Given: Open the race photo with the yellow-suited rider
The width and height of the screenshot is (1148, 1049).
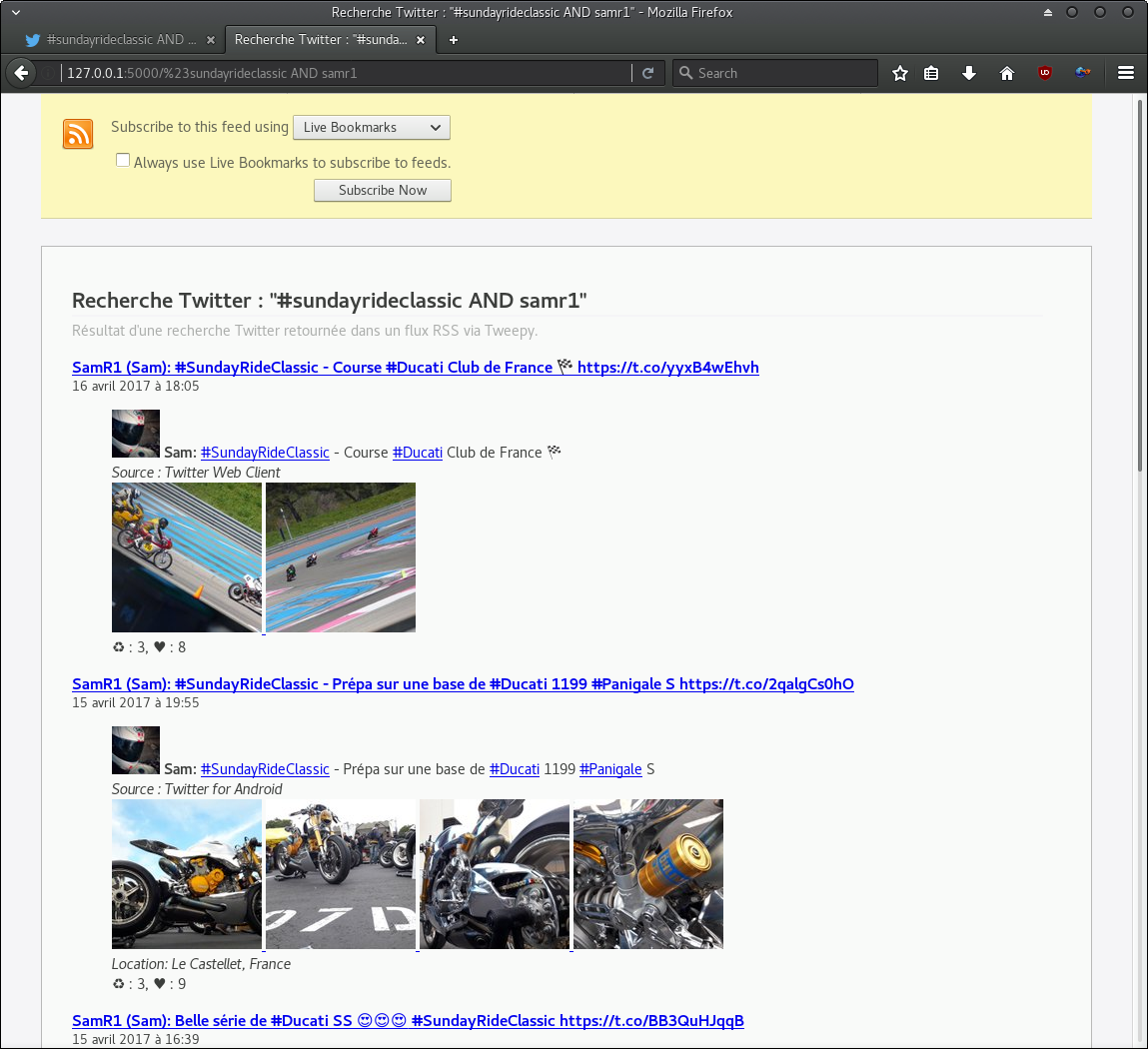Looking at the screenshot, I should click(x=187, y=557).
